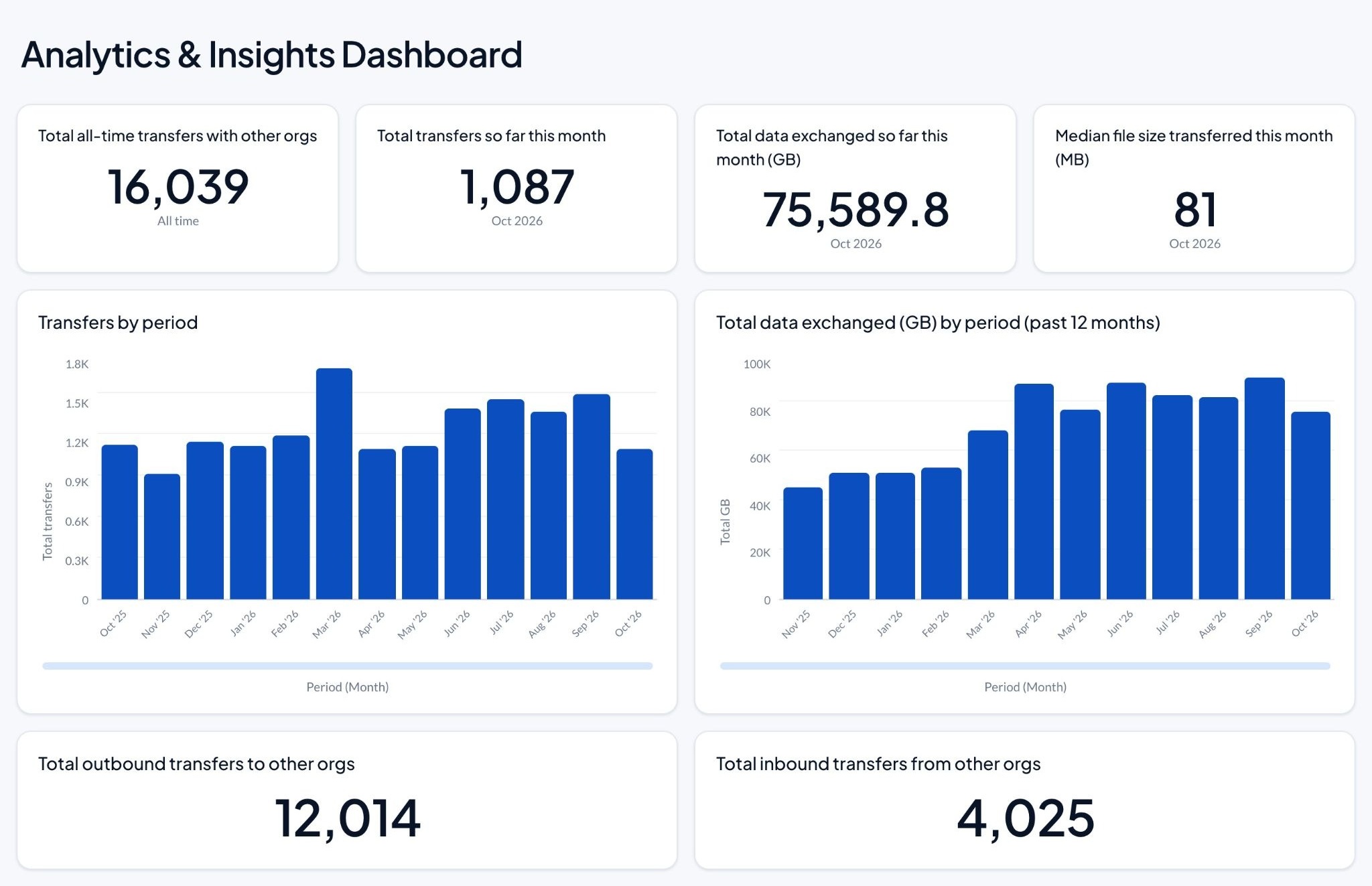Screen dimensions: 1372x886
Task: Click the horizontal scrollbar under Transfers by period chart
Action: coord(348,666)
